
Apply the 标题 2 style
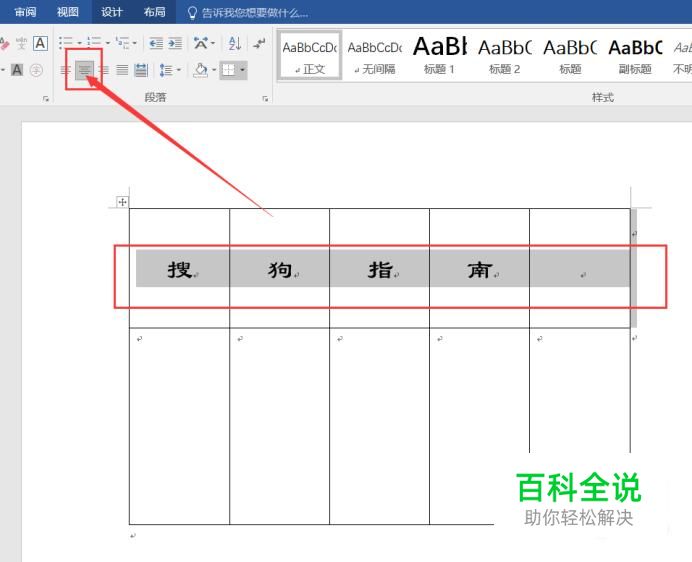[504, 56]
